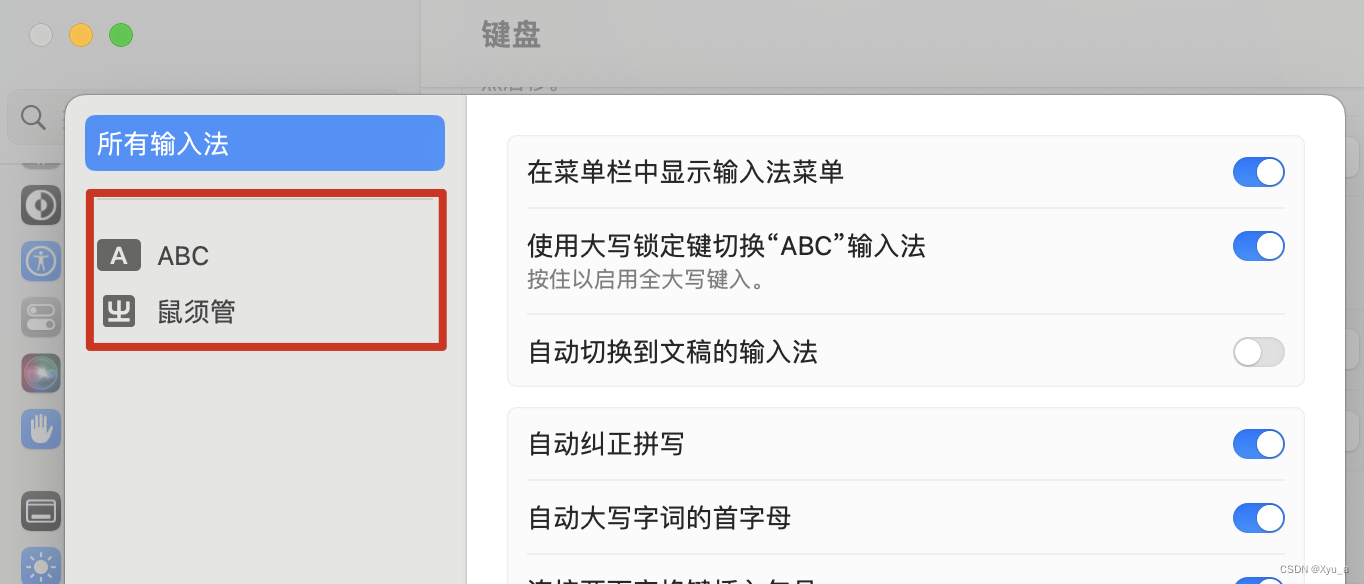Open the Control Center switches icon
Viewport: 1364px width, 584px height.
[41, 317]
